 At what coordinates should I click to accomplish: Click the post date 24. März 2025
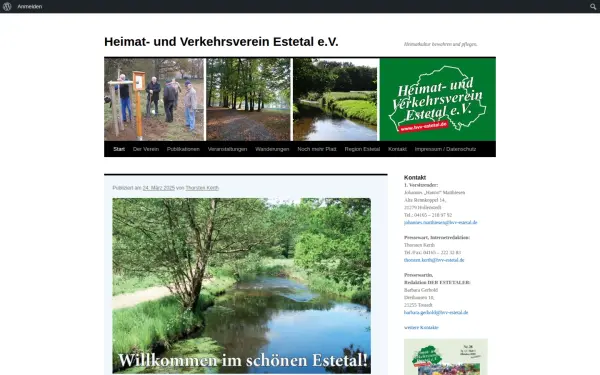(158, 188)
